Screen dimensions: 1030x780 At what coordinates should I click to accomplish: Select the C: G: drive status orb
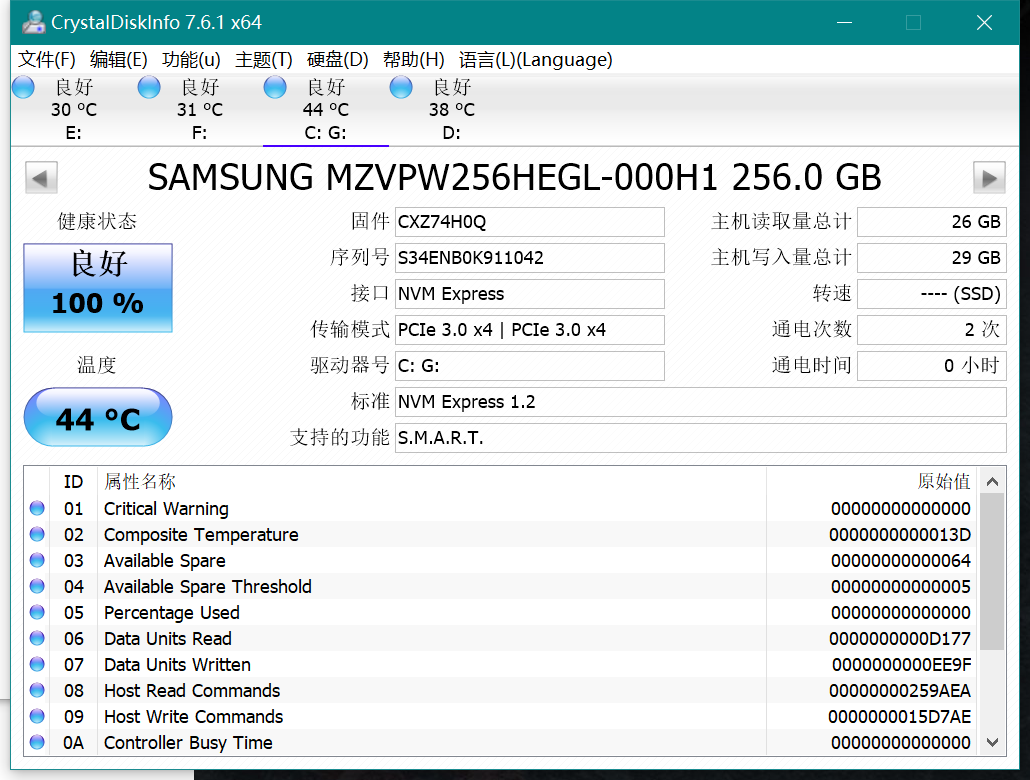275,87
